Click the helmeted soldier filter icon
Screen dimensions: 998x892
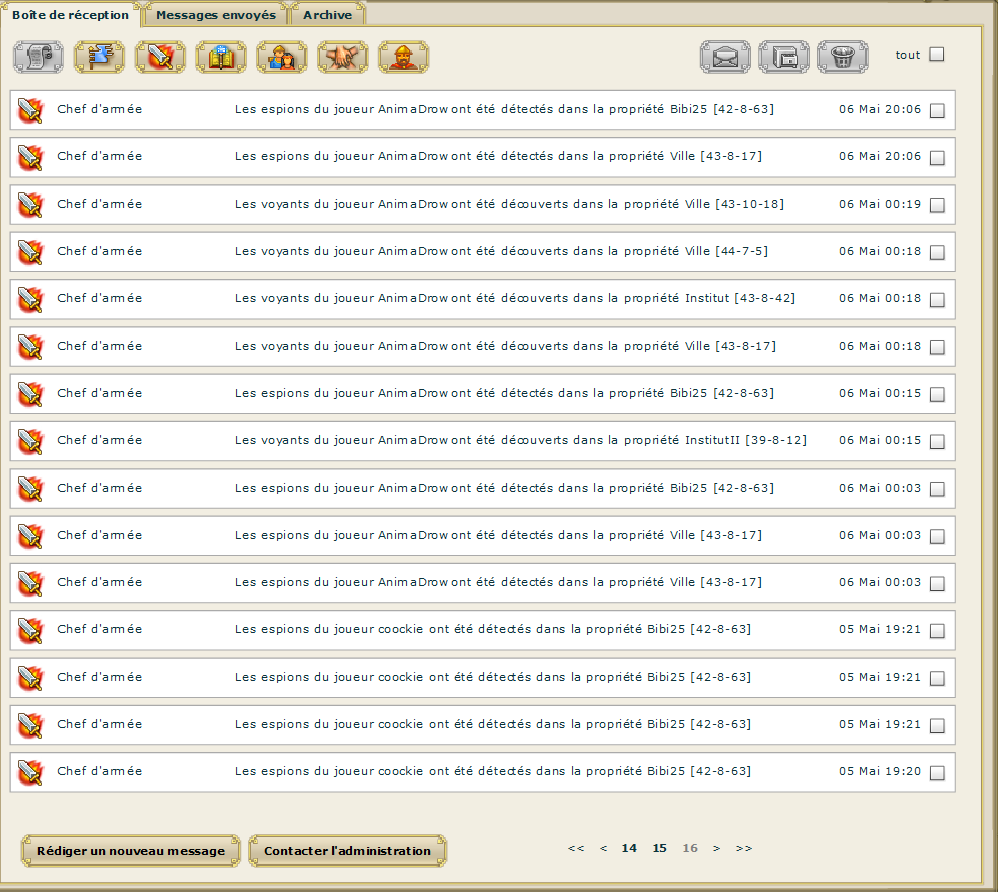pyautogui.click(x=404, y=57)
